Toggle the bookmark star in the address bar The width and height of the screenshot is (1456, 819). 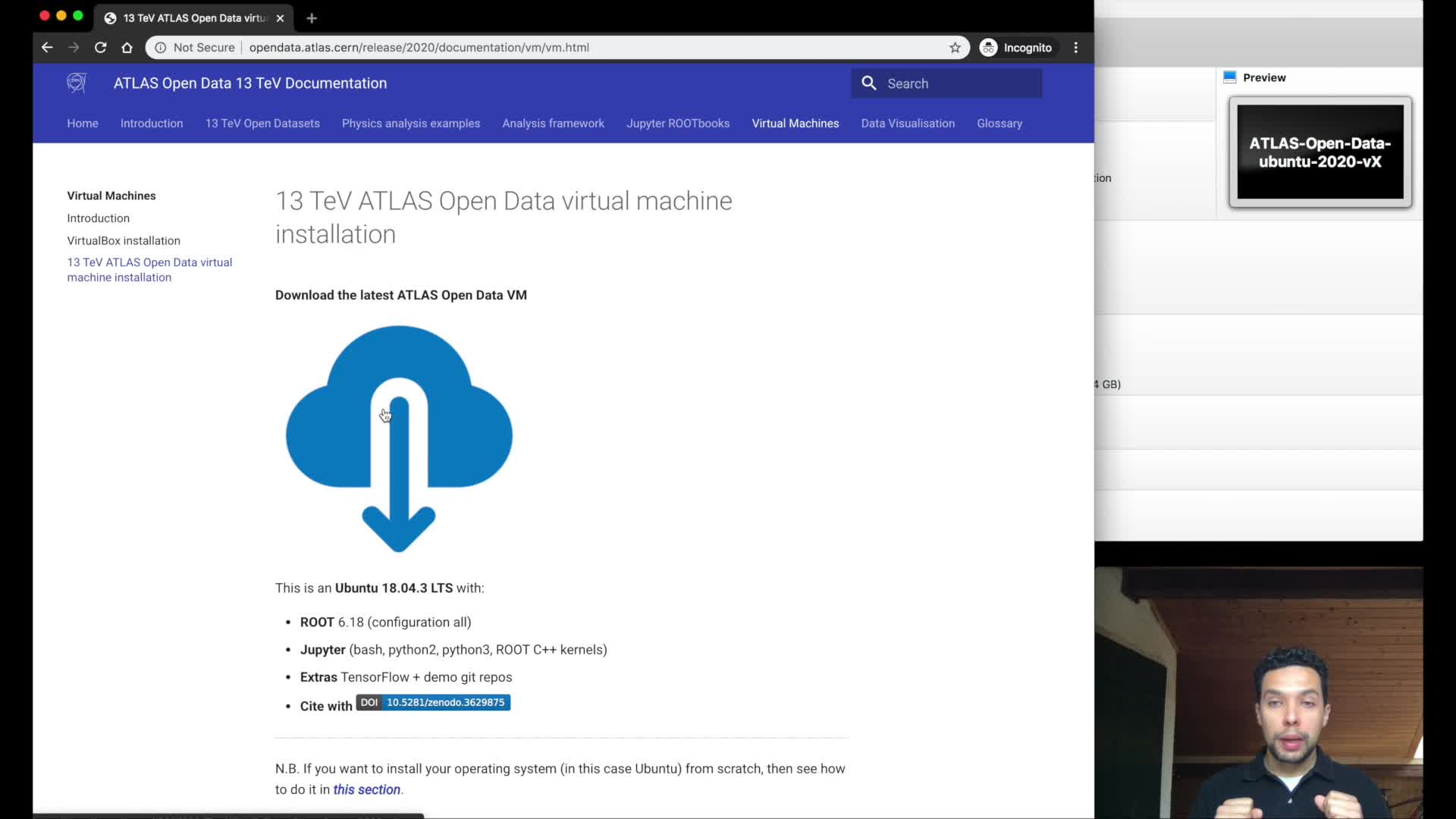click(x=955, y=47)
